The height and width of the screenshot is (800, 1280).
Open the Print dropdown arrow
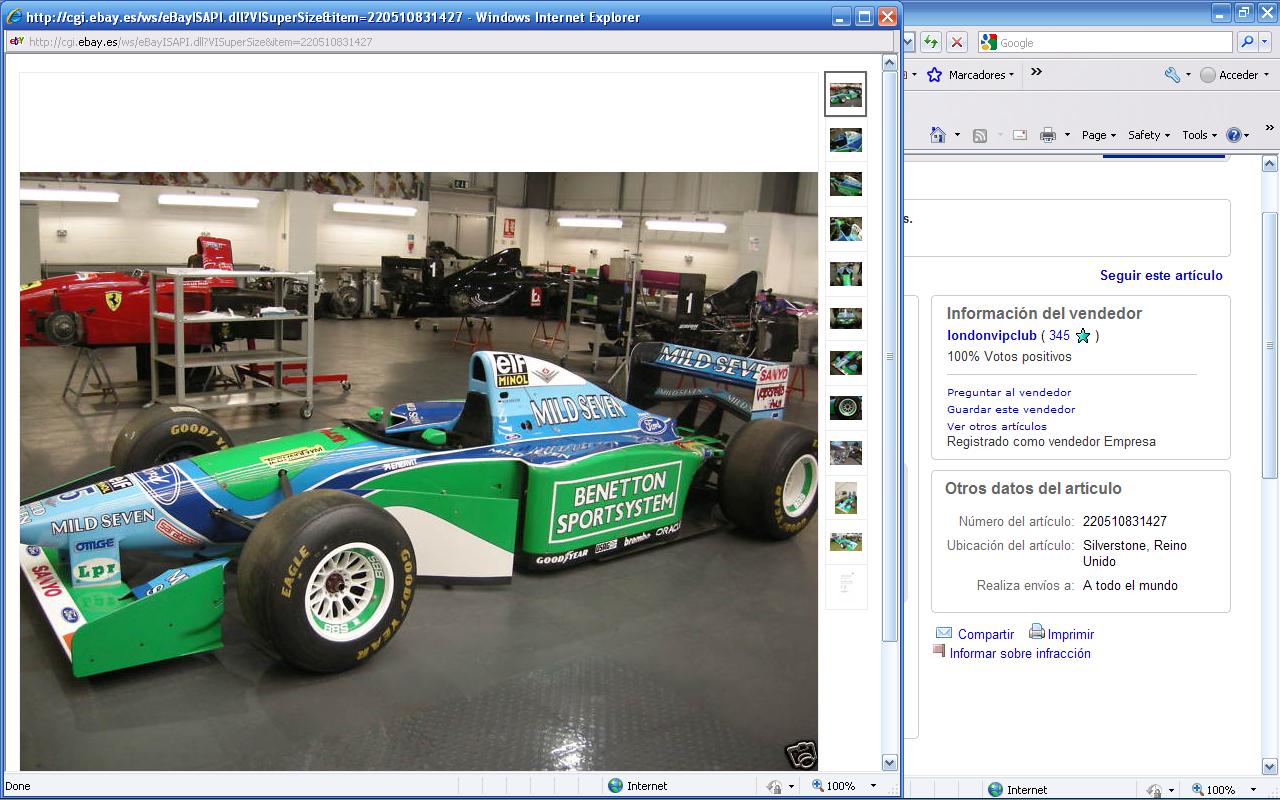tap(1067, 135)
